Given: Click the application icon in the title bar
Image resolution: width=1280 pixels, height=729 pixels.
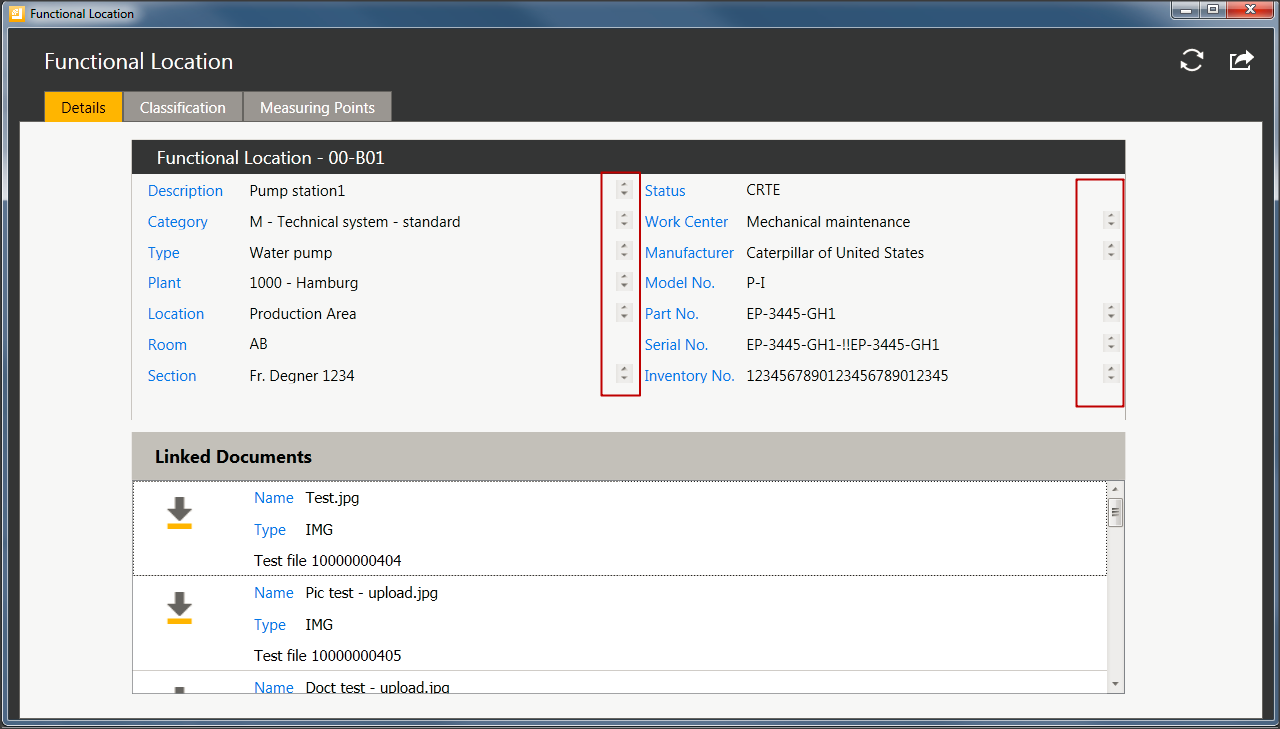Looking at the screenshot, I should coord(16,14).
